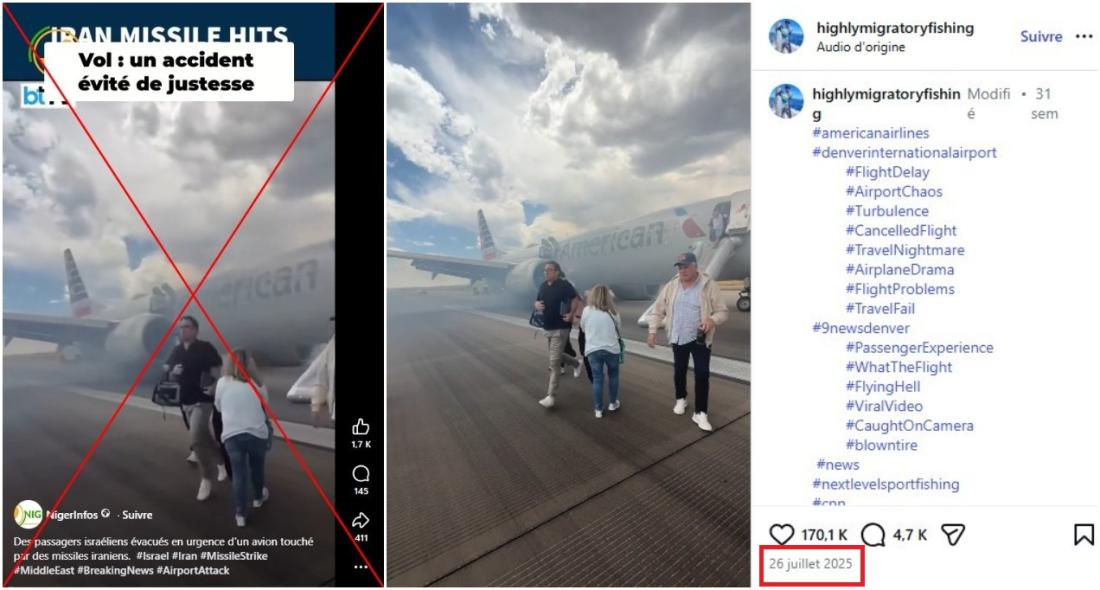Open the #blowntire hashtag
The width and height of the screenshot is (1100, 590).
point(881,445)
